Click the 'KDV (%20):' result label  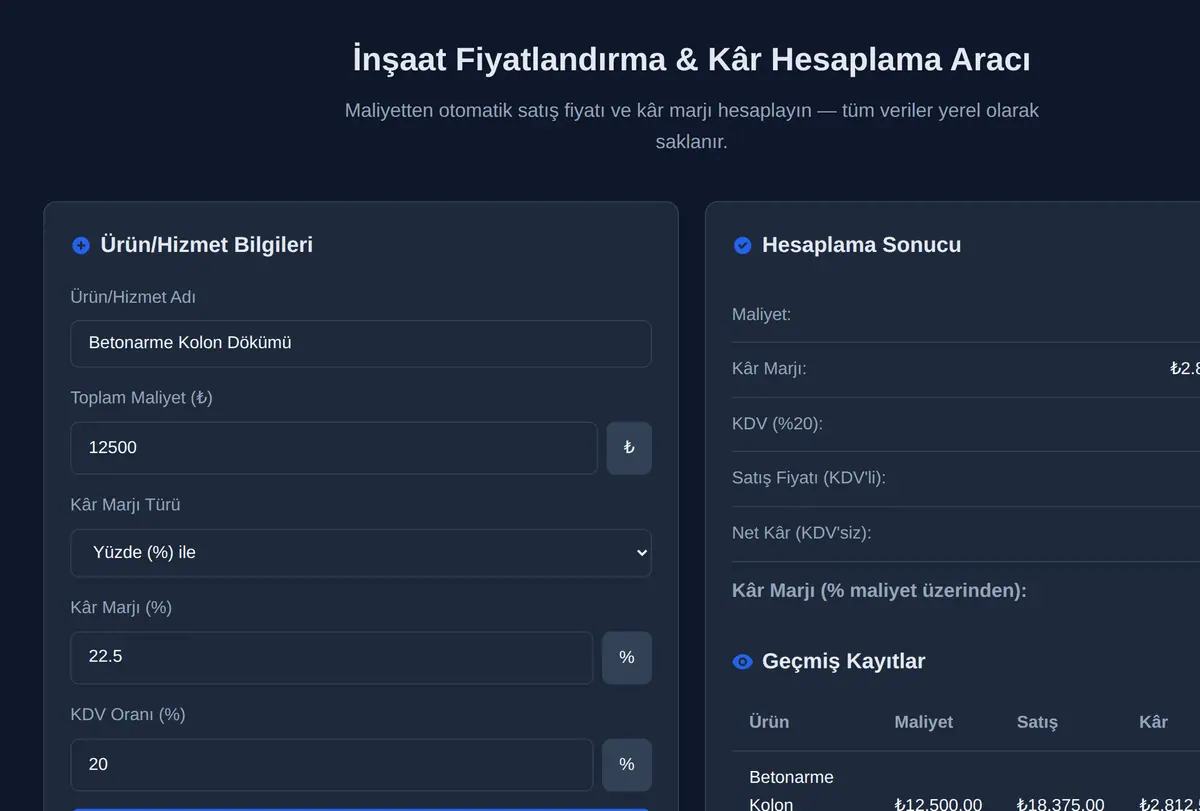pyautogui.click(x=777, y=423)
